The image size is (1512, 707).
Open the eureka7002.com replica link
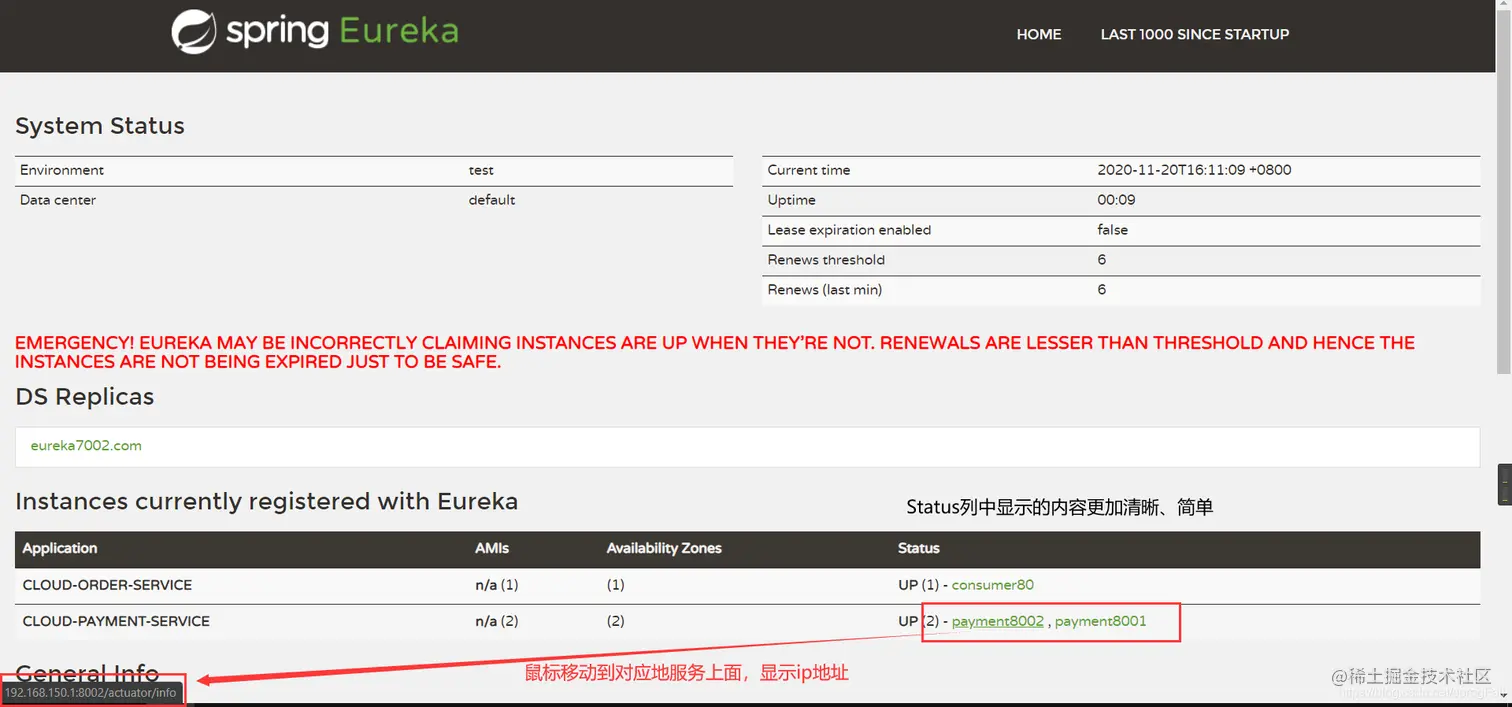click(86, 446)
